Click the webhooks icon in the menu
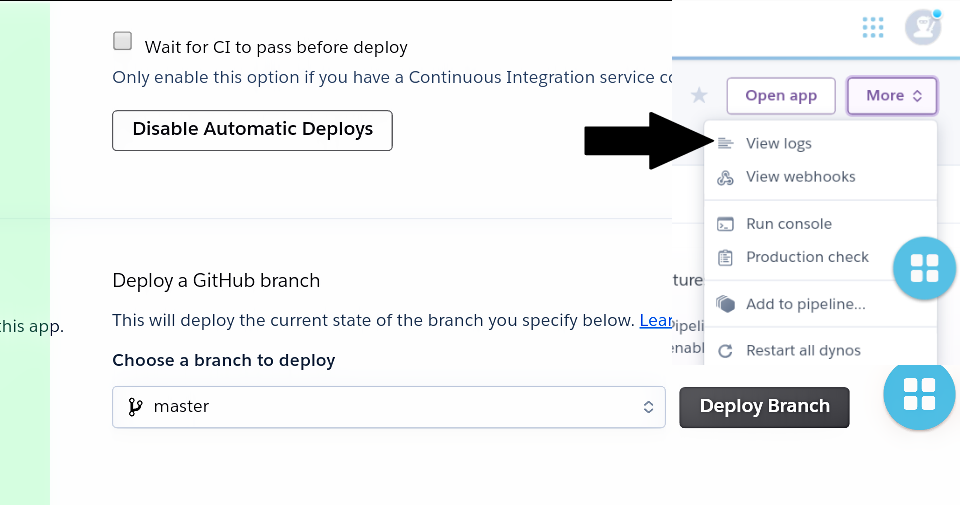 coord(725,178)
